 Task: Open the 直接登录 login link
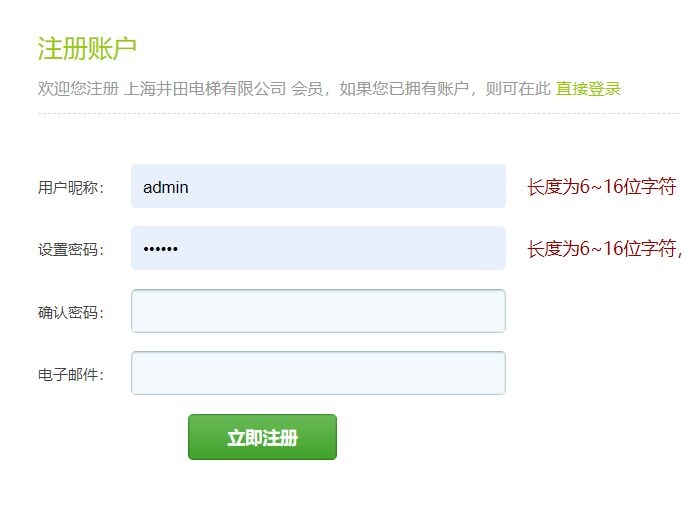[589, 89]
